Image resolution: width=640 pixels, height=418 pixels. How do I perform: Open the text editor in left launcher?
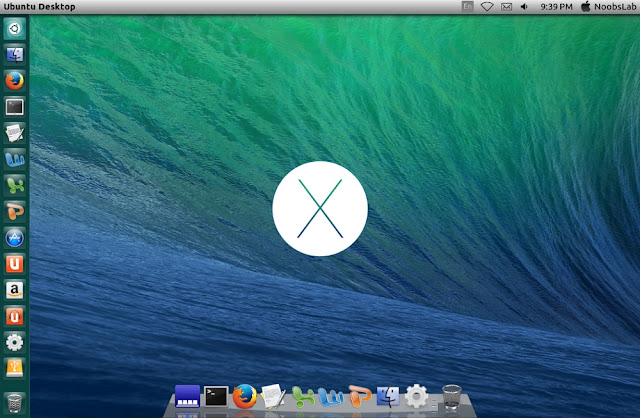coord(15,133)
